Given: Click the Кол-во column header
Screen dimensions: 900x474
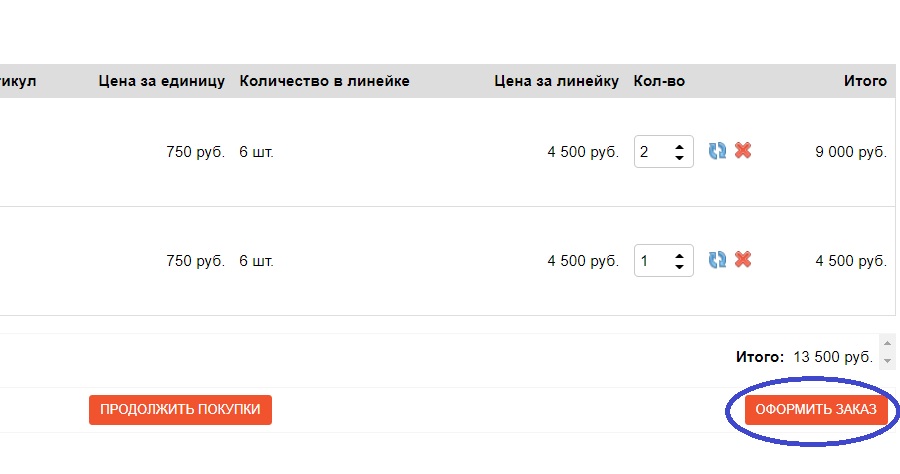Looking at the screenshot, I should [x=659, y=81].
